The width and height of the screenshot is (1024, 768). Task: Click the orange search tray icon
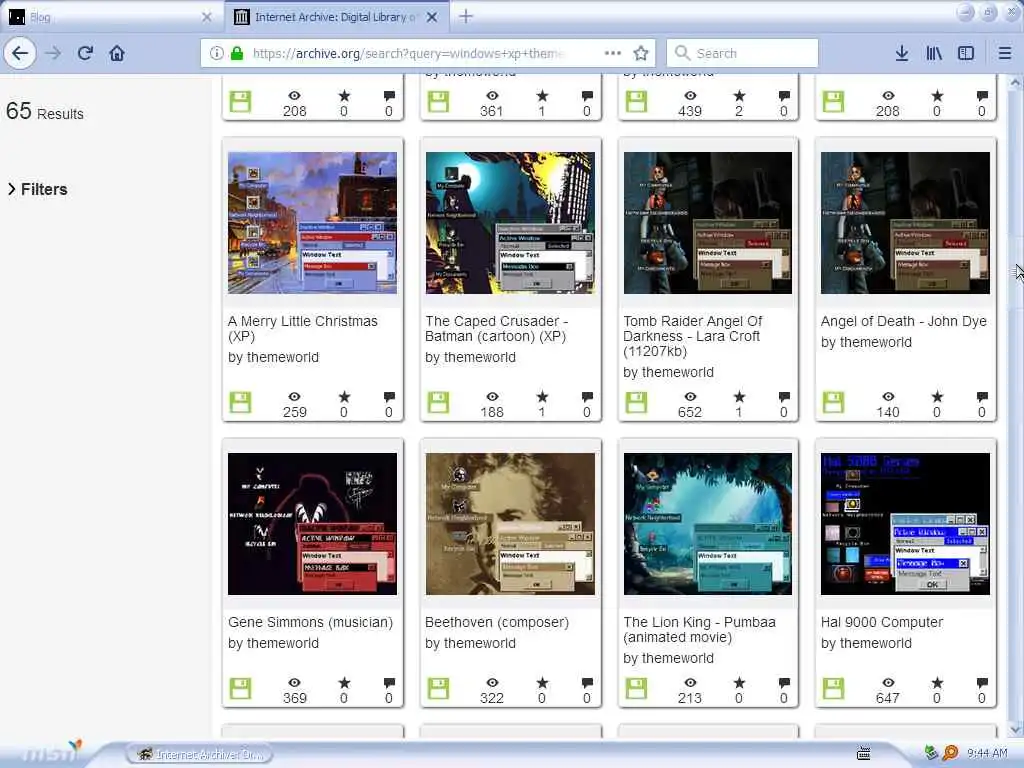pos(950,753)
